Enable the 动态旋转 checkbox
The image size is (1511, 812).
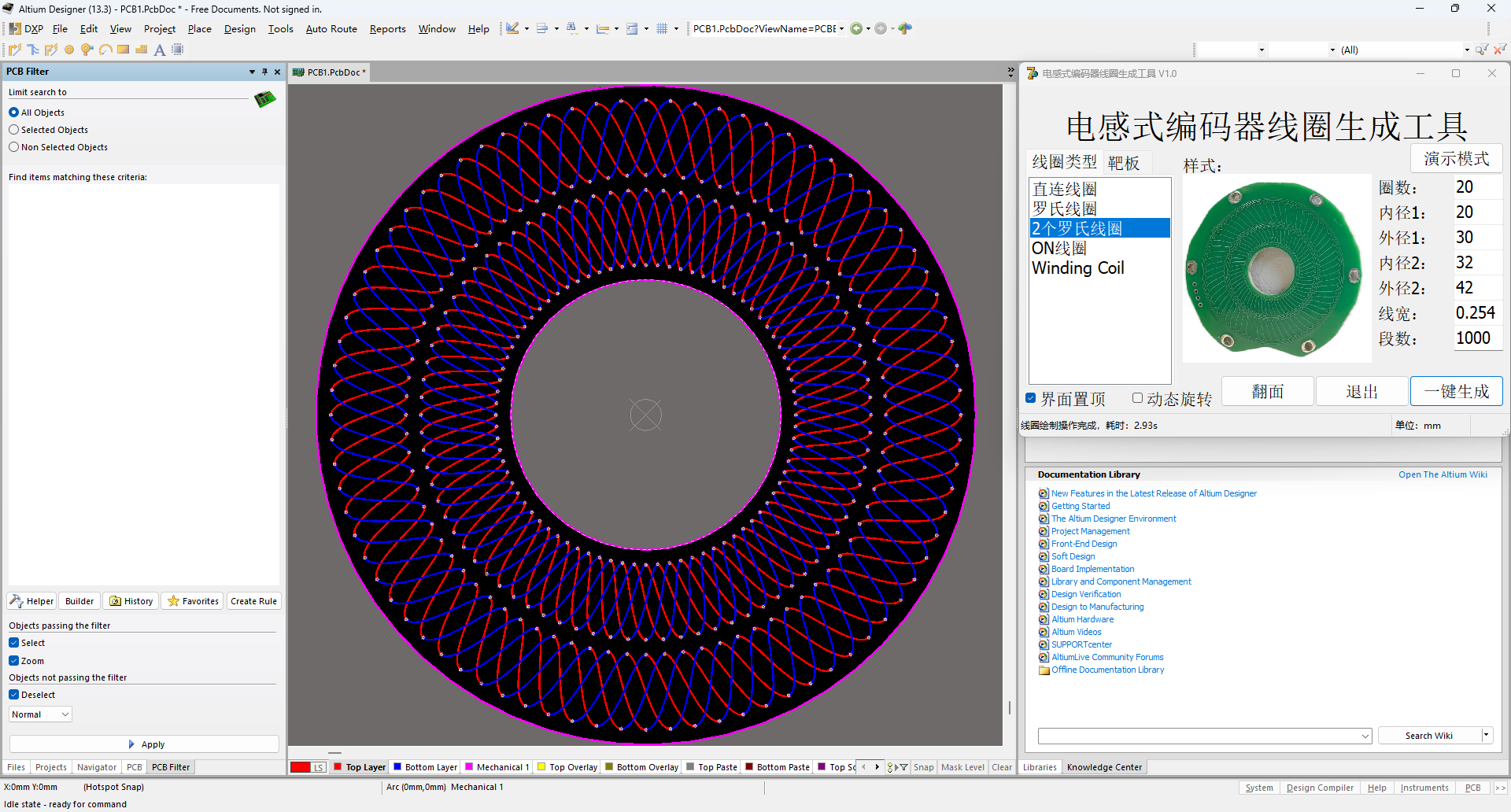click(1137, 398)
